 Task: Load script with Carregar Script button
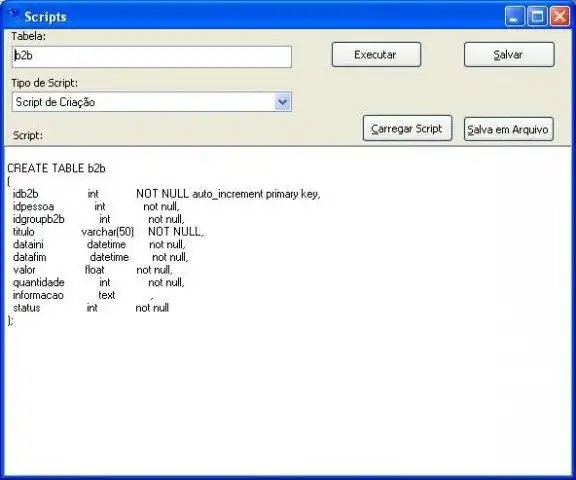click(407, 129)
